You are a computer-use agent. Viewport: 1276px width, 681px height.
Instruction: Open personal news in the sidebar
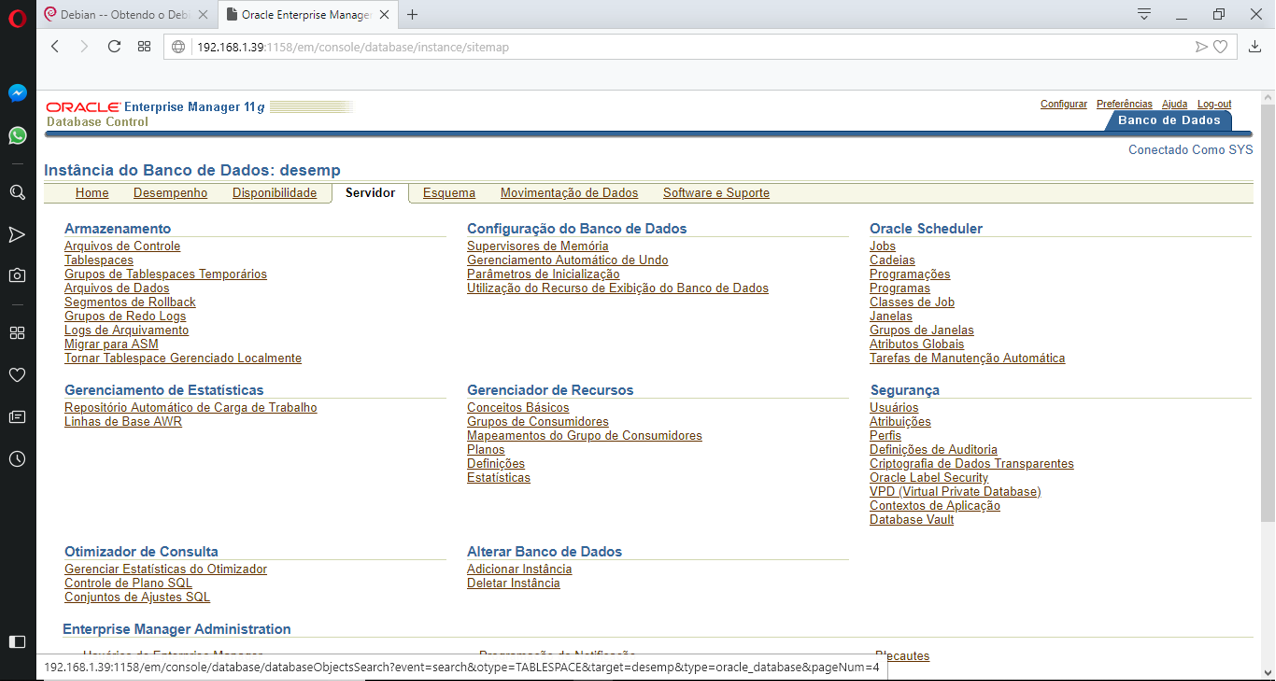click(x=17, y=417)
